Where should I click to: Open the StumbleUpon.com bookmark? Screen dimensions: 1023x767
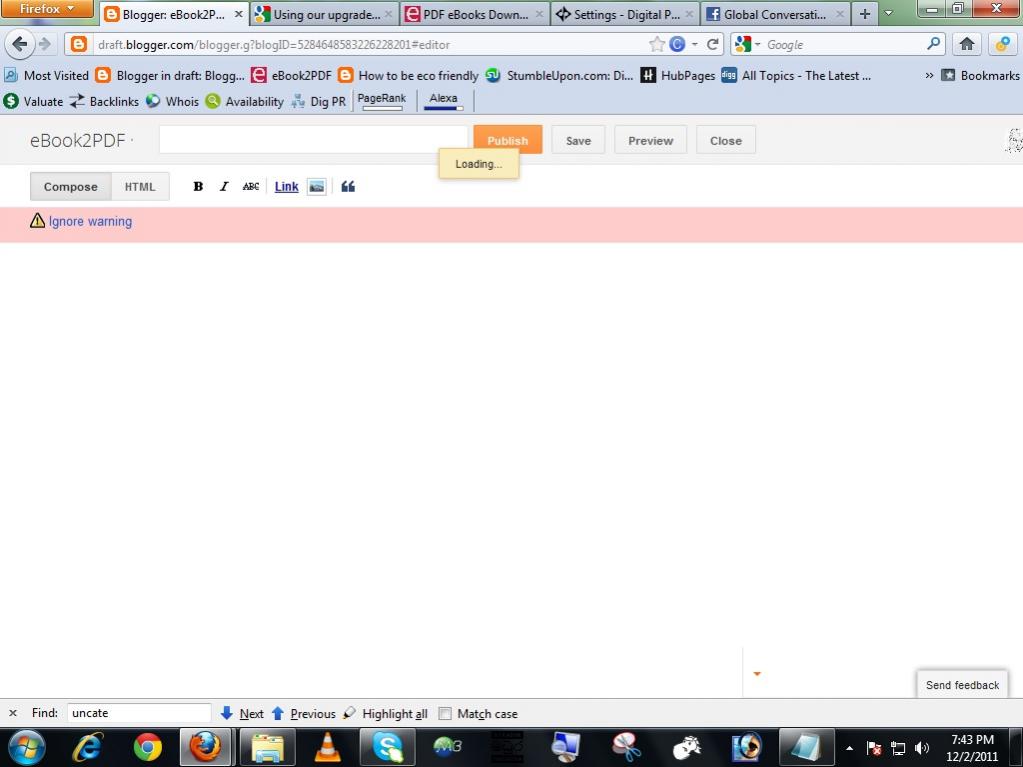coord(559,76)
